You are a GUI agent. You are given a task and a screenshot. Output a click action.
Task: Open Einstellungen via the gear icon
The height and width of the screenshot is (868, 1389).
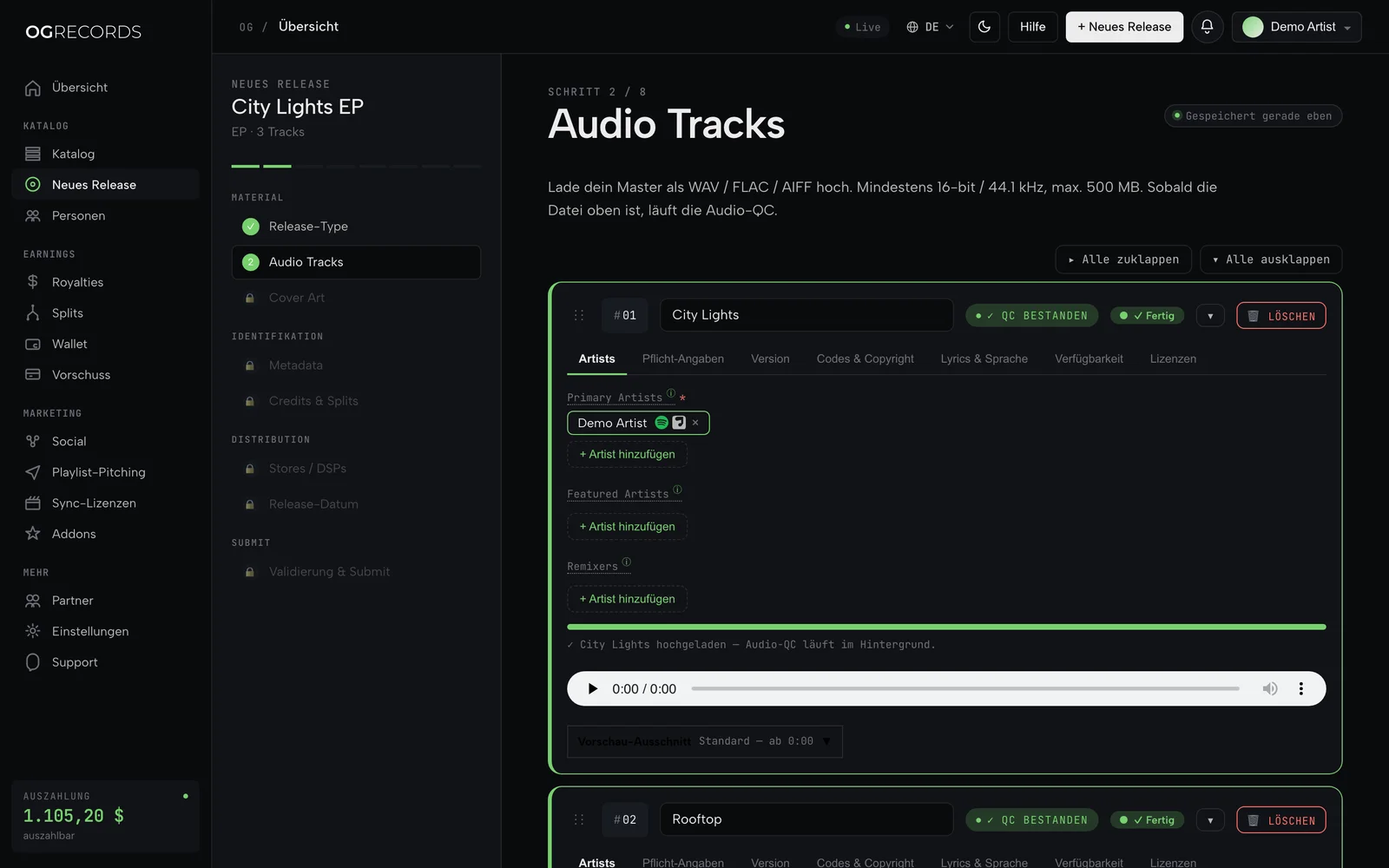point(33,631)
